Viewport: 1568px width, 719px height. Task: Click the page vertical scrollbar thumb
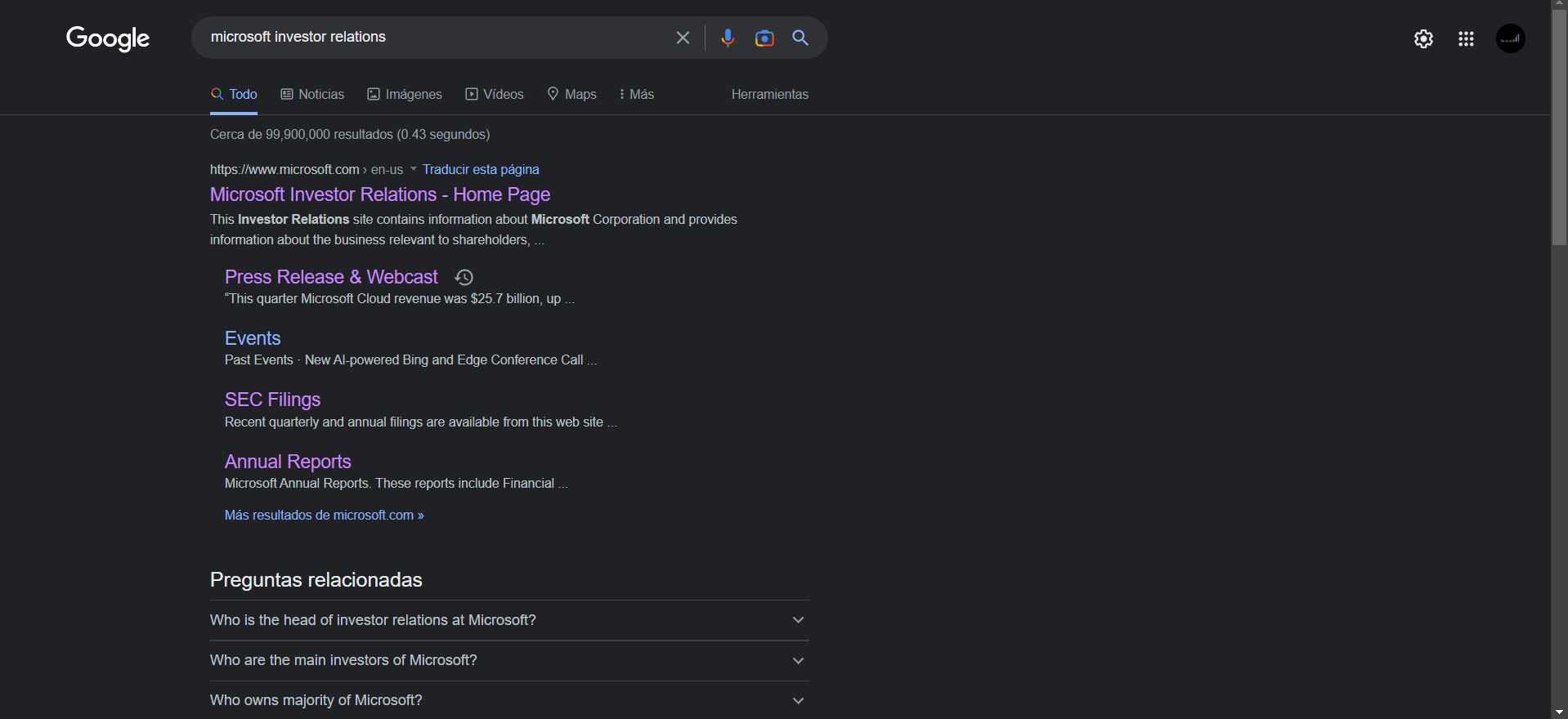1559,128
